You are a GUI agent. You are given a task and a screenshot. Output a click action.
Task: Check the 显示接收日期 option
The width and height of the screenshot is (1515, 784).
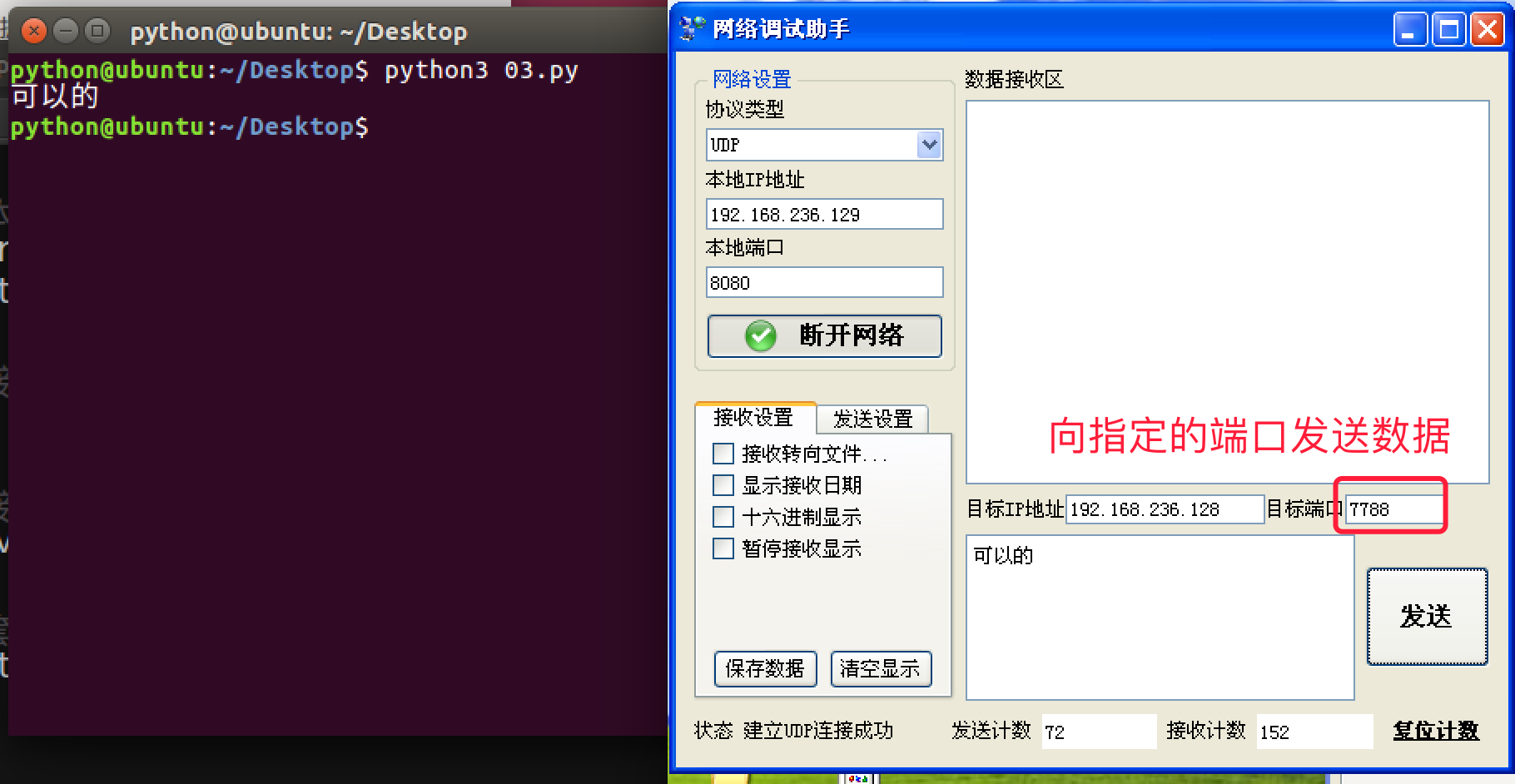(x=723, y=485)
